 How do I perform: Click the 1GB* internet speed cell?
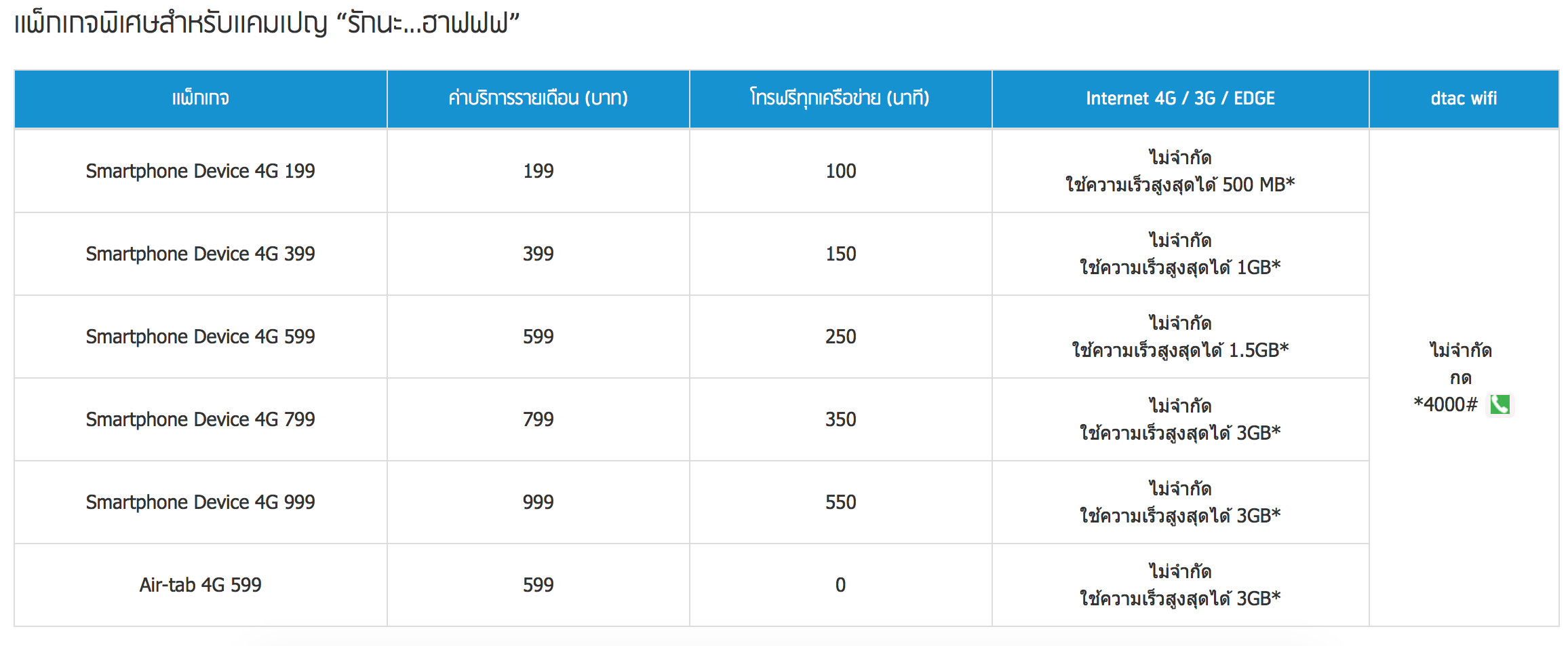coord(1181,254)
